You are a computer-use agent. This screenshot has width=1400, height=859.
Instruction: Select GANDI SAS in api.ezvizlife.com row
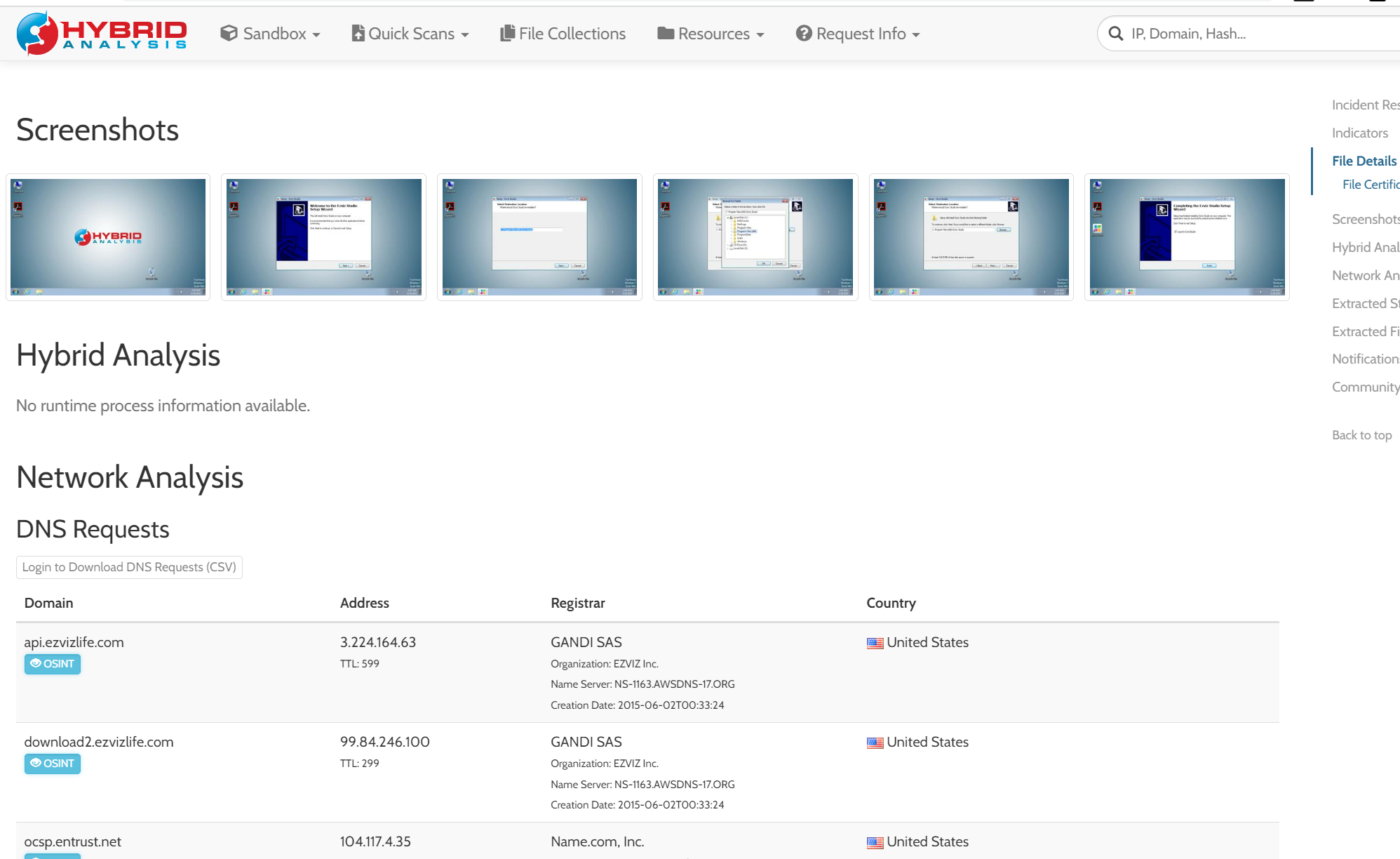pyautogui.click(x=586, y=642)
